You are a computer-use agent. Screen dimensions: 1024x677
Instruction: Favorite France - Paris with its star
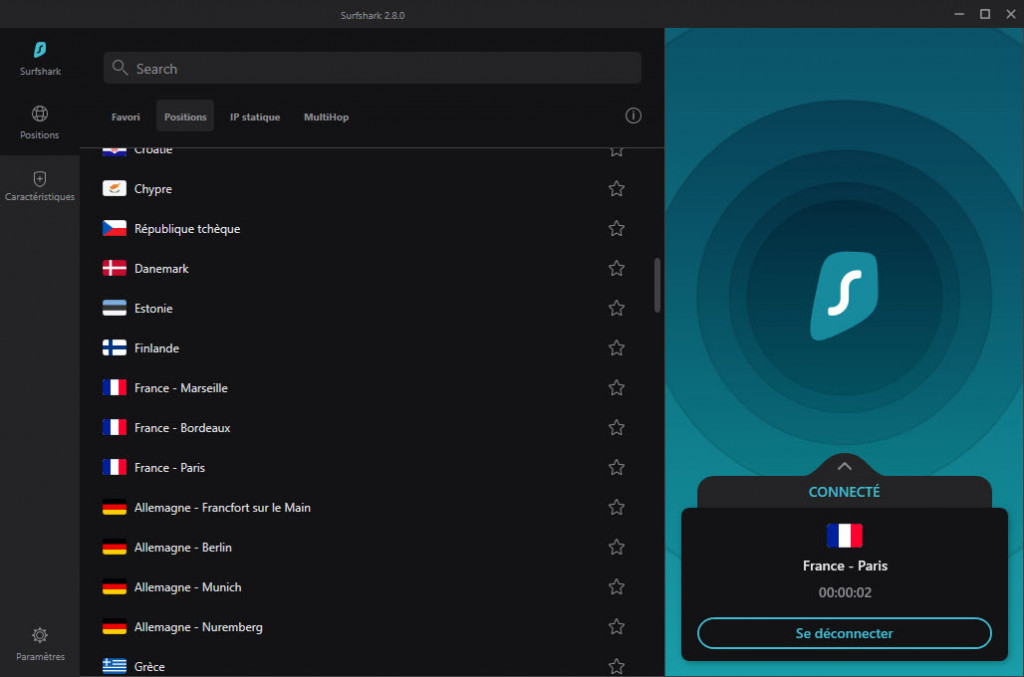pyautogui.click(x=616, y=467)
